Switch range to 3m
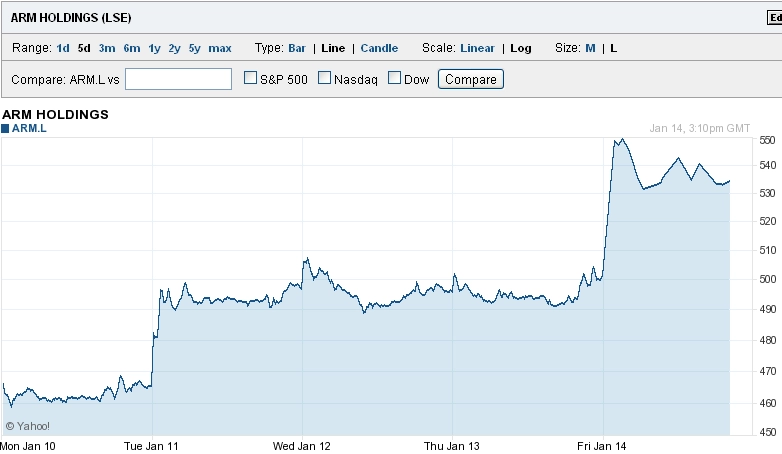The width and height of the screenshot is (782, 454). pos(107,48)
